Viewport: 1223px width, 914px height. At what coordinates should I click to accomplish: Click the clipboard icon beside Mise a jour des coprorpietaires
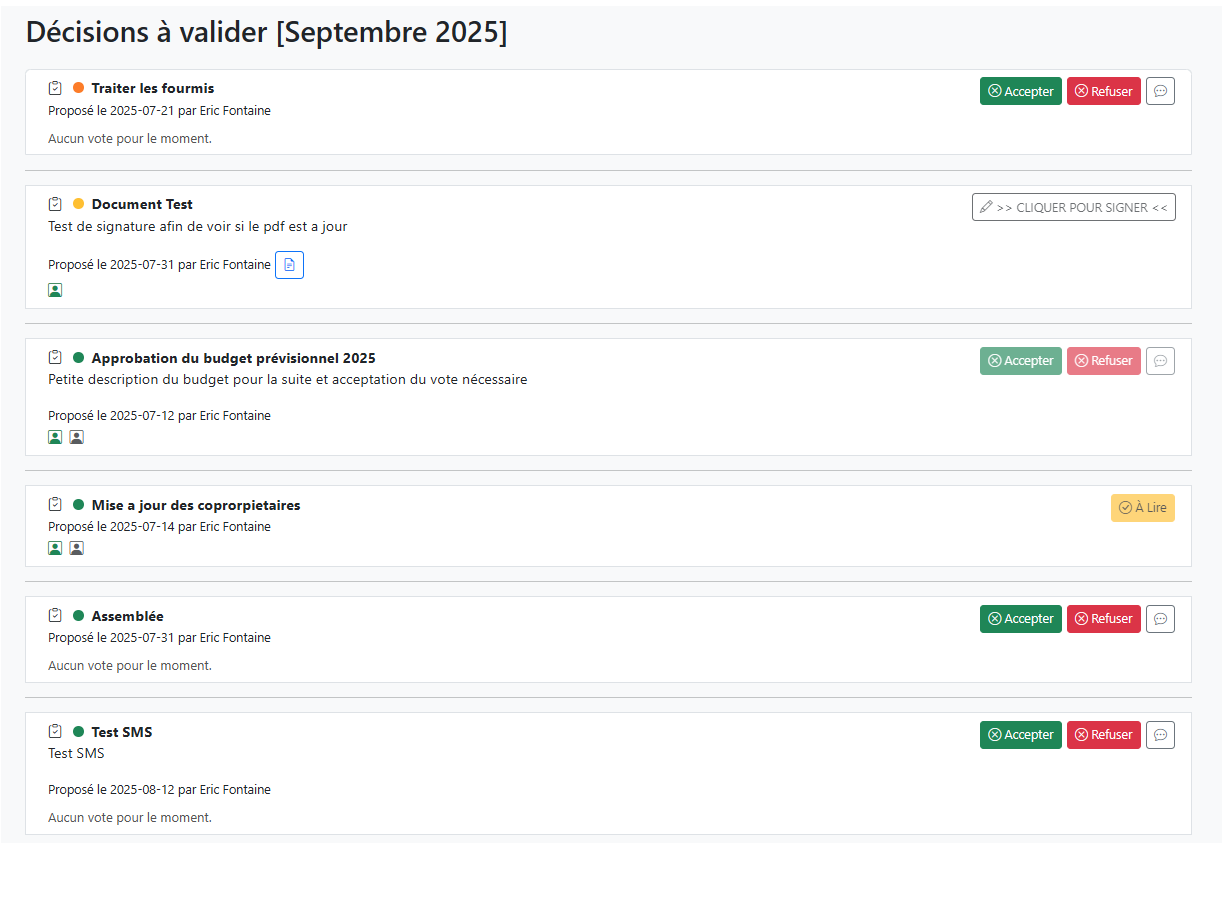coord(55,504)
